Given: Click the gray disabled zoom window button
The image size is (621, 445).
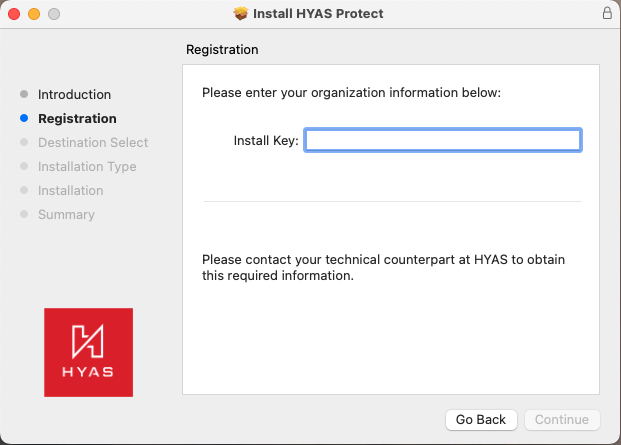Looking at the screenshot, I should [54, 14].
